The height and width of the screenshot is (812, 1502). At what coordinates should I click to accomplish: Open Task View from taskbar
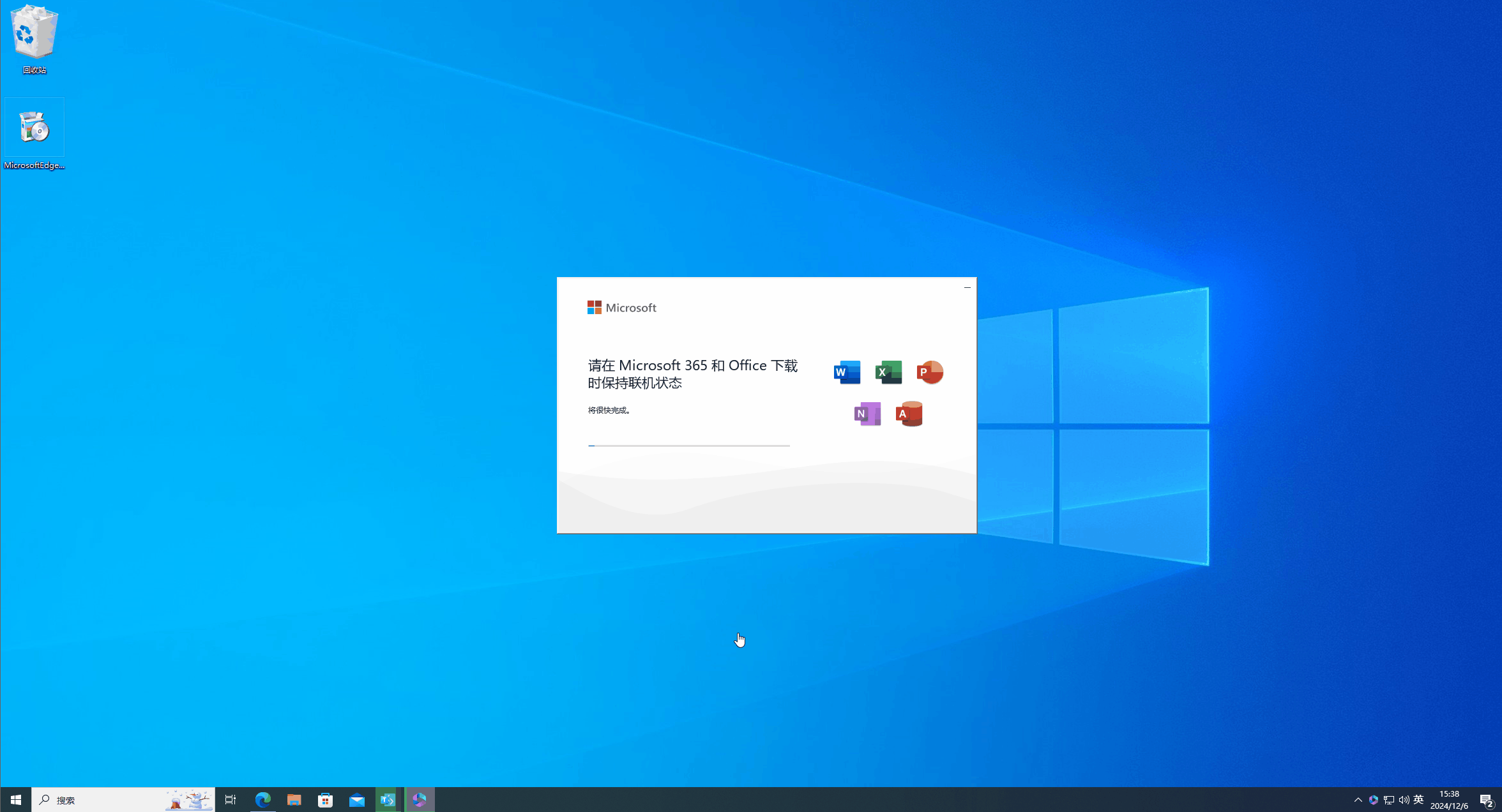(231, 800)
